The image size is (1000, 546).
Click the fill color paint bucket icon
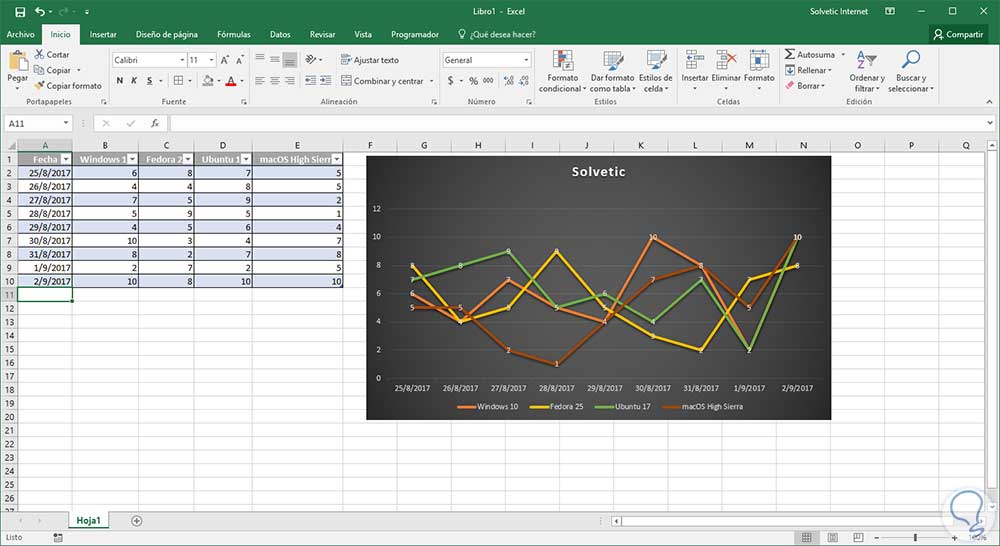tap(207, 80)
